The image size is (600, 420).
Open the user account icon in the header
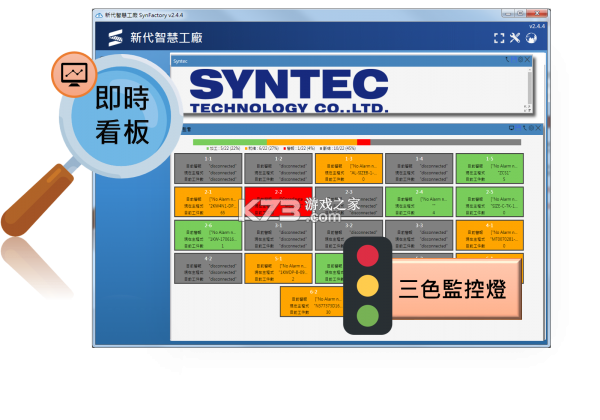[x=531, y=38]
